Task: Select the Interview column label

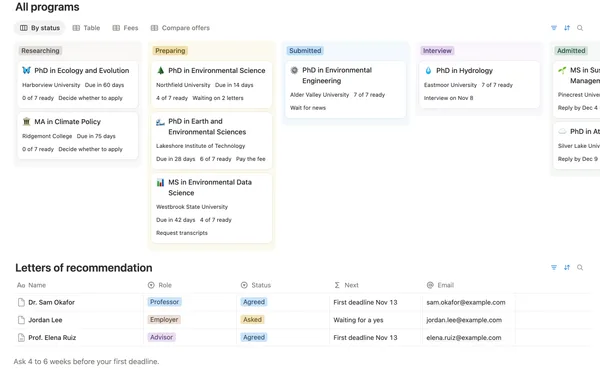Action: 437,51
